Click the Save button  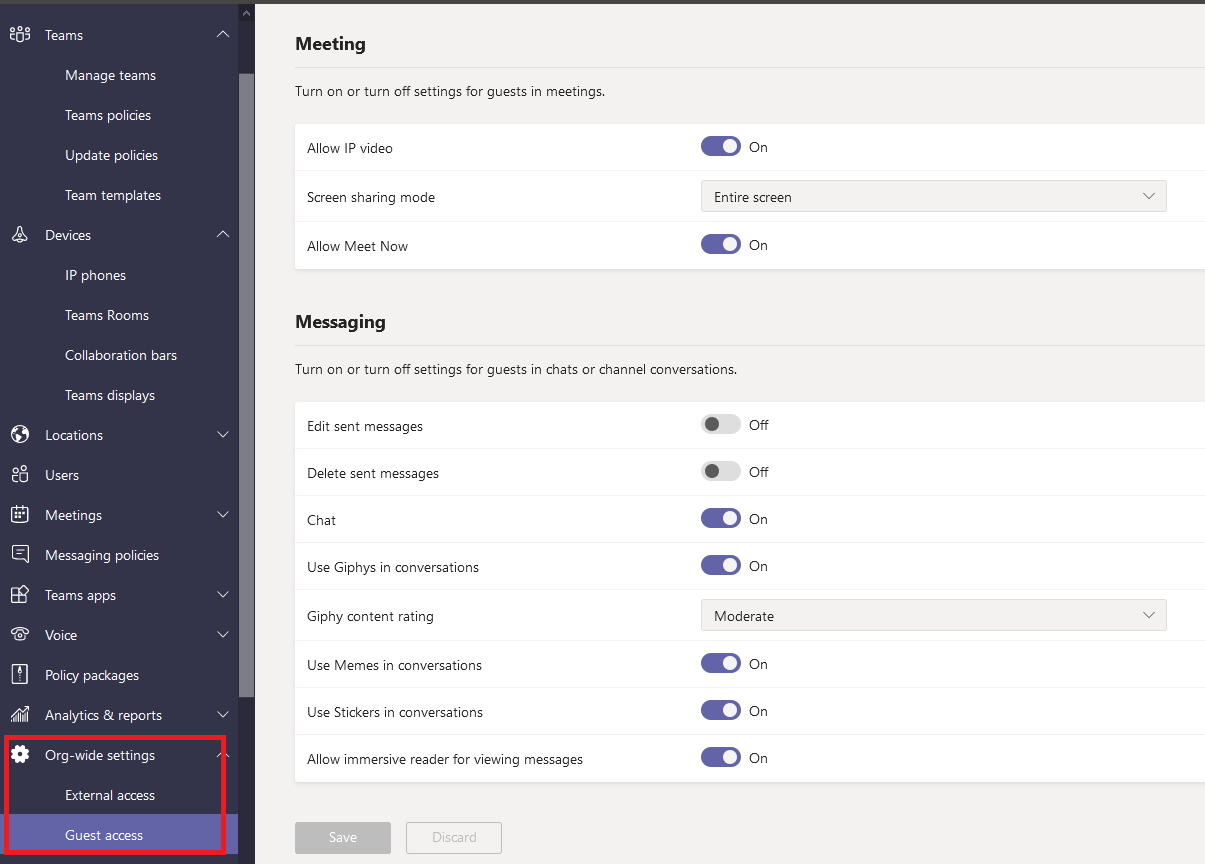[343, 838]
